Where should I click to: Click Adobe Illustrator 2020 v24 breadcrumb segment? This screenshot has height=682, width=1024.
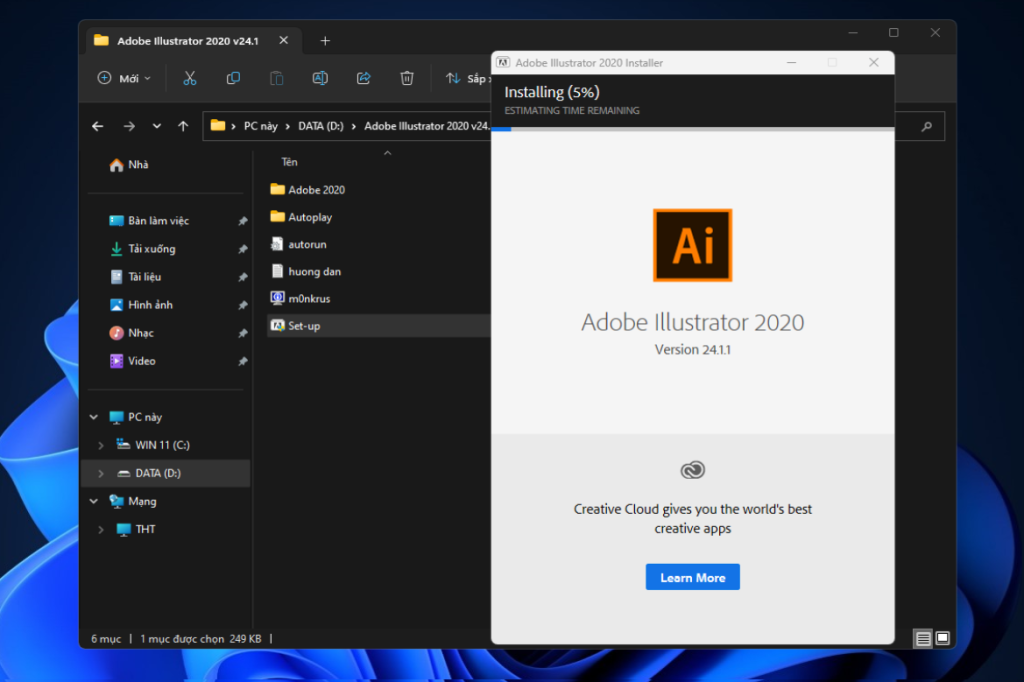tap(426, 126)
